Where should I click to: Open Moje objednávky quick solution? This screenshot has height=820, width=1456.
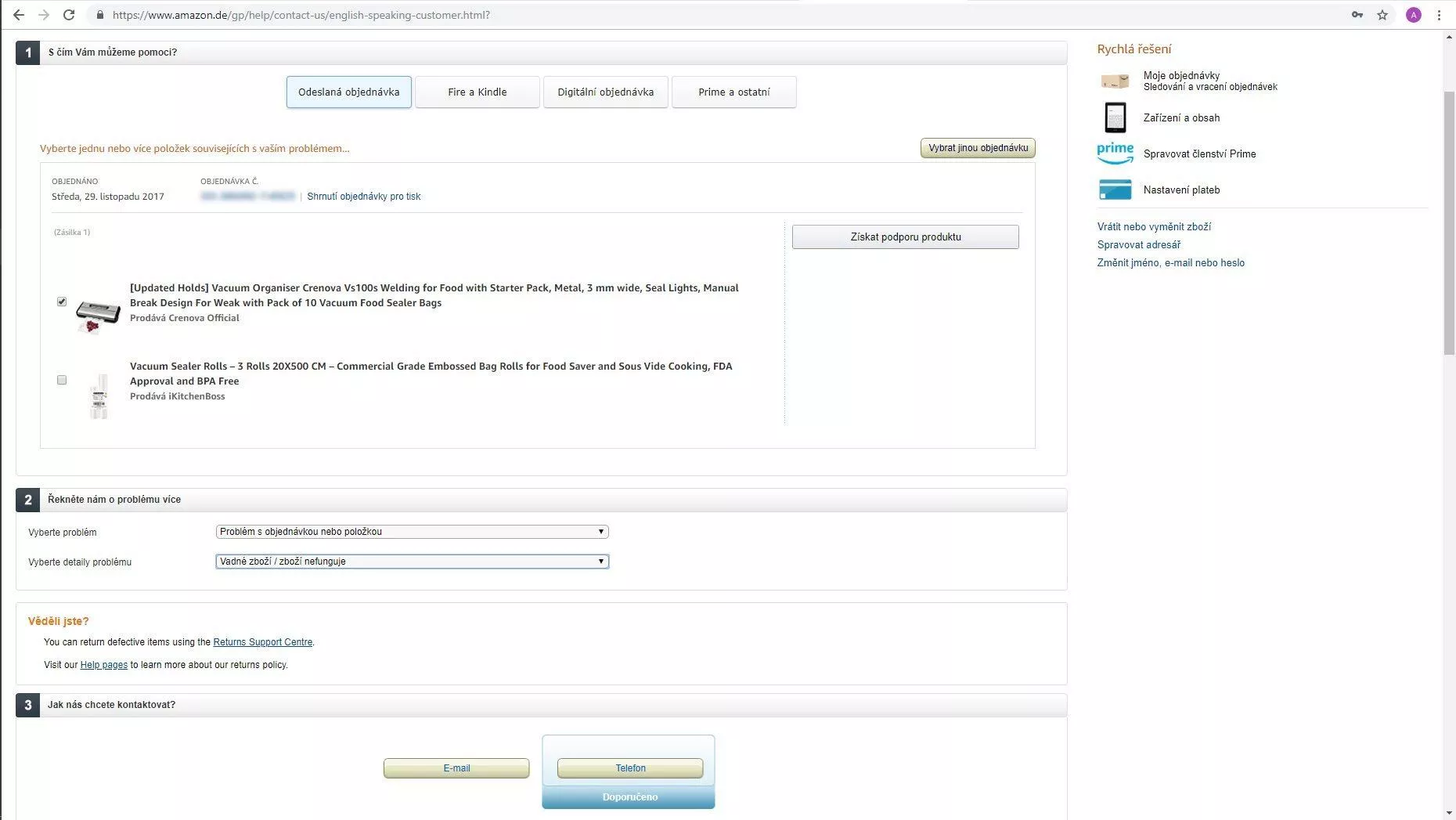[1181, 76]
